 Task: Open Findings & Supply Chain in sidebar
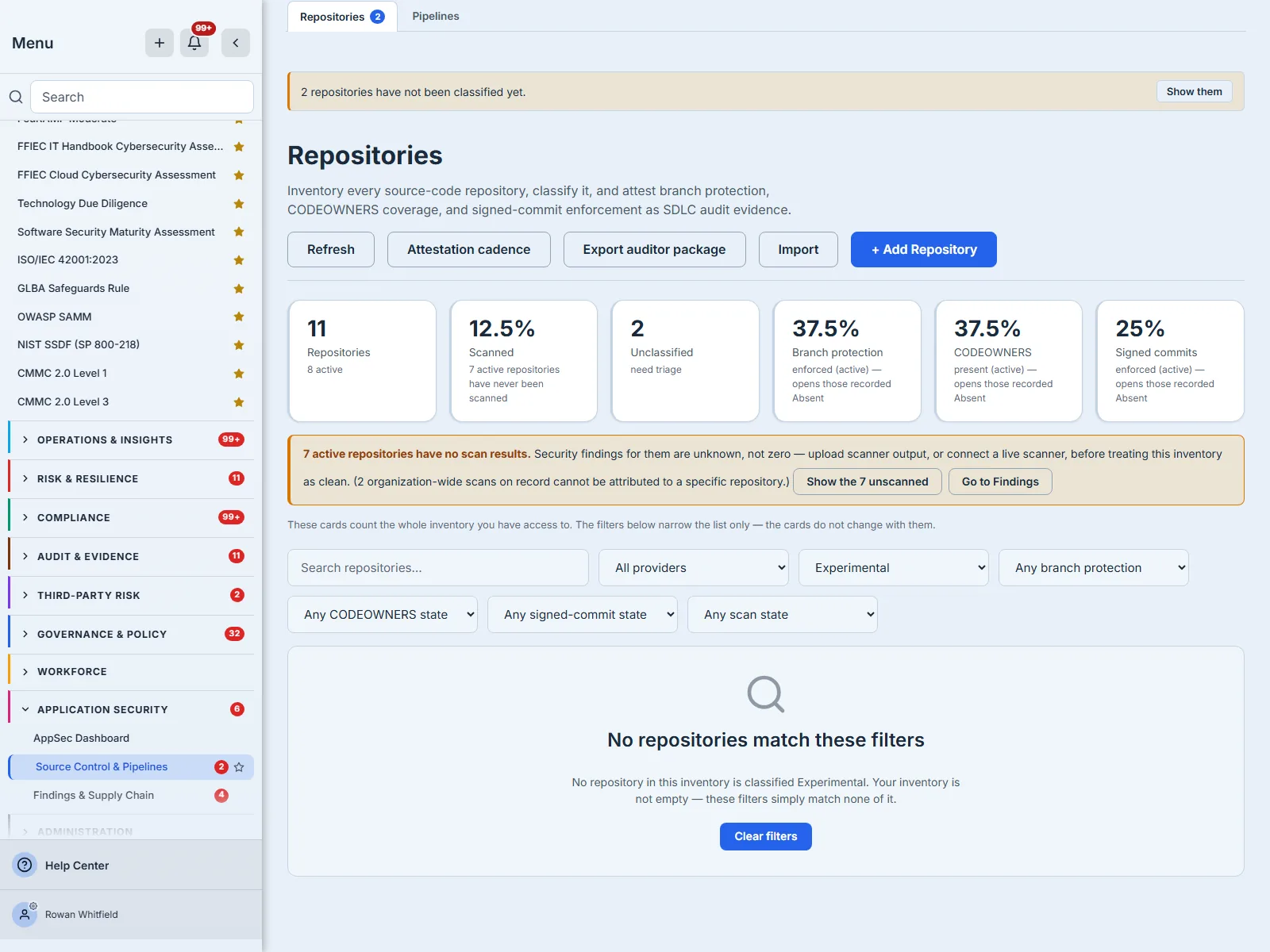131,795
